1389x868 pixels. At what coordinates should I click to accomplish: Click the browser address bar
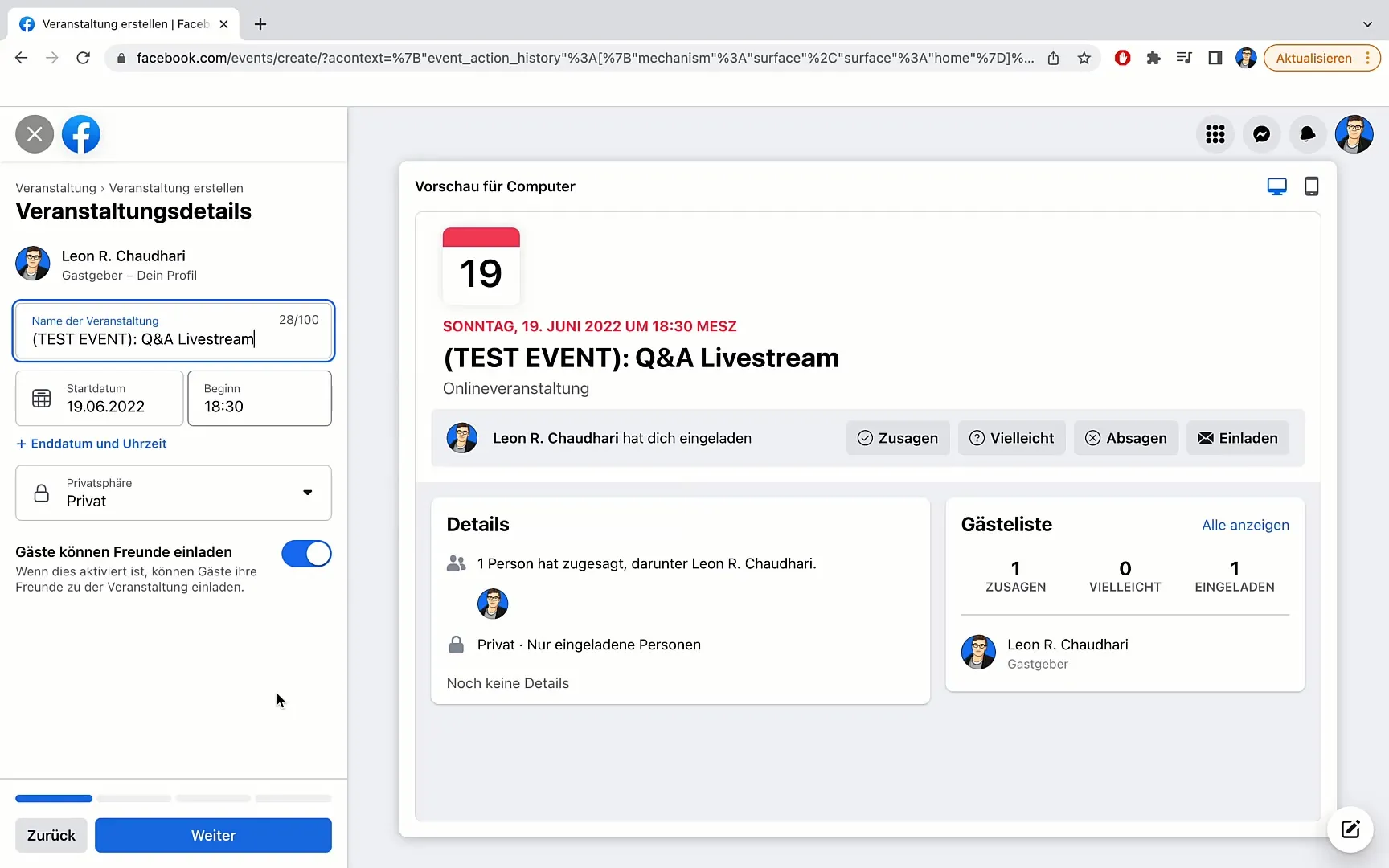(x=584, y=58)
